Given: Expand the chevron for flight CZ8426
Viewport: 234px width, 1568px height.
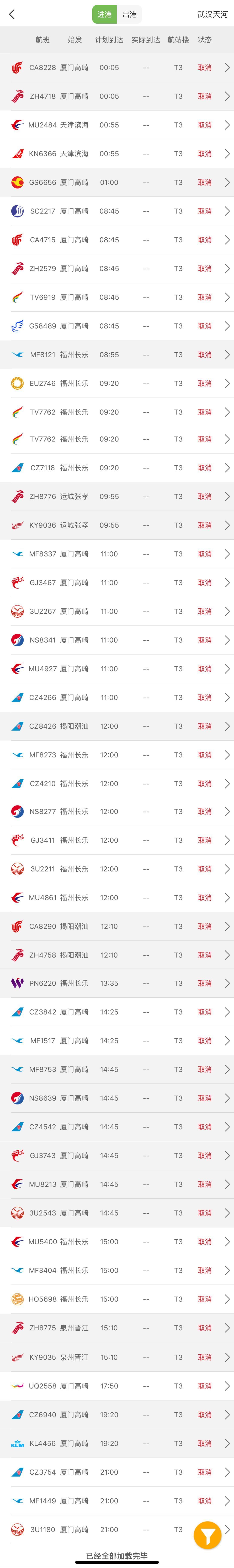Looking at the screenshot, I should [227, 726].
